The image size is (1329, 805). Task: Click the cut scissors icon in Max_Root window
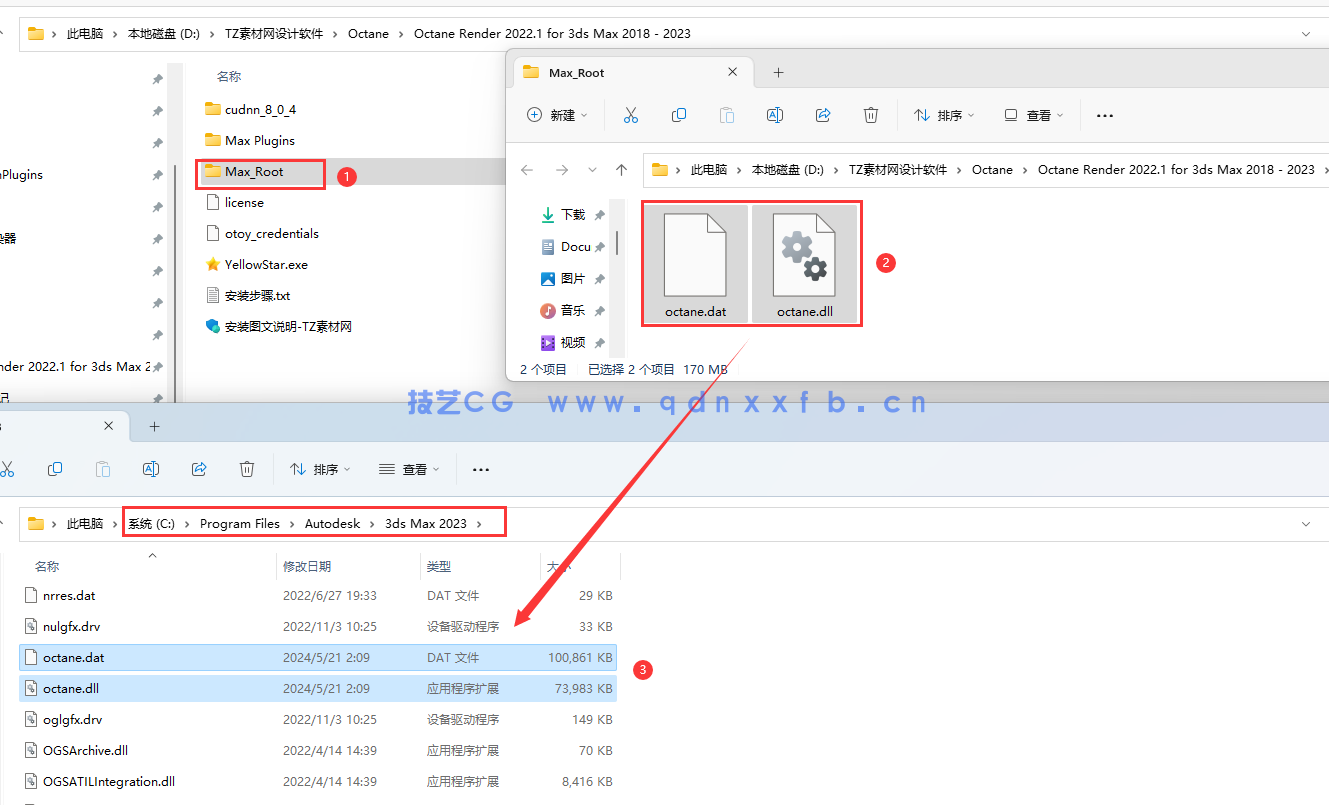(x=630, y=116)
